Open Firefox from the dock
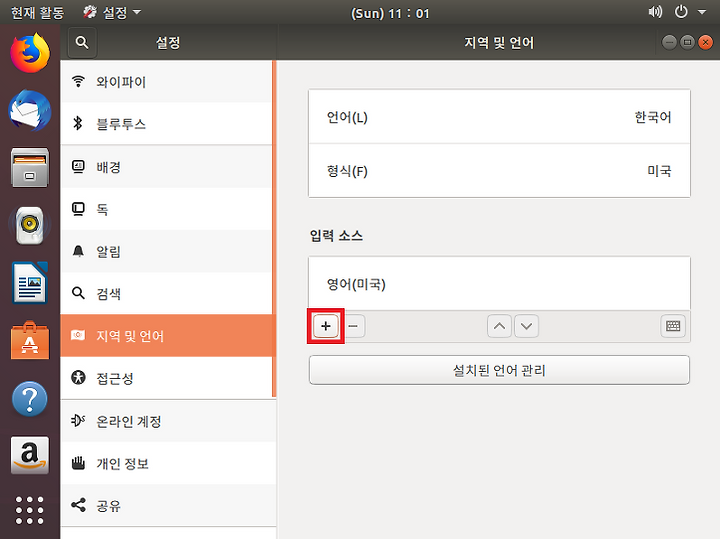The height and width of the screenshot is (539, 720). tap(30, 53)
